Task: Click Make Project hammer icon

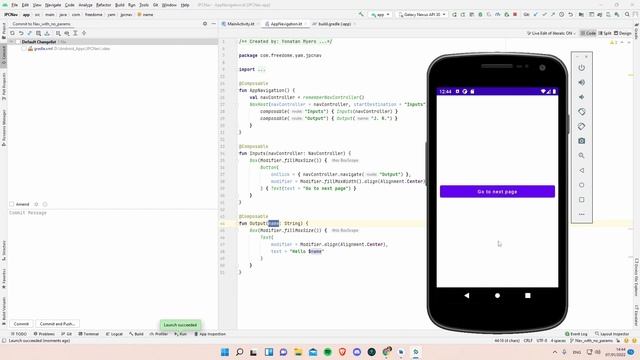Action: [361, 14]
